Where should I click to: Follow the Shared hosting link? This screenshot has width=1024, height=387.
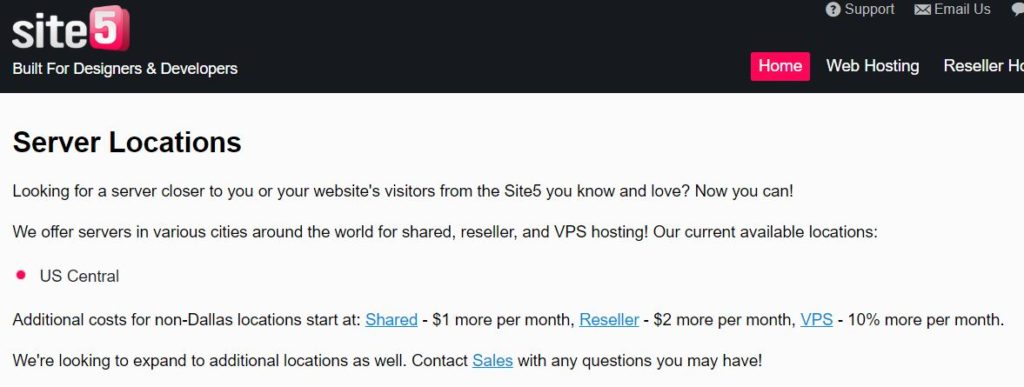point(391,320)
